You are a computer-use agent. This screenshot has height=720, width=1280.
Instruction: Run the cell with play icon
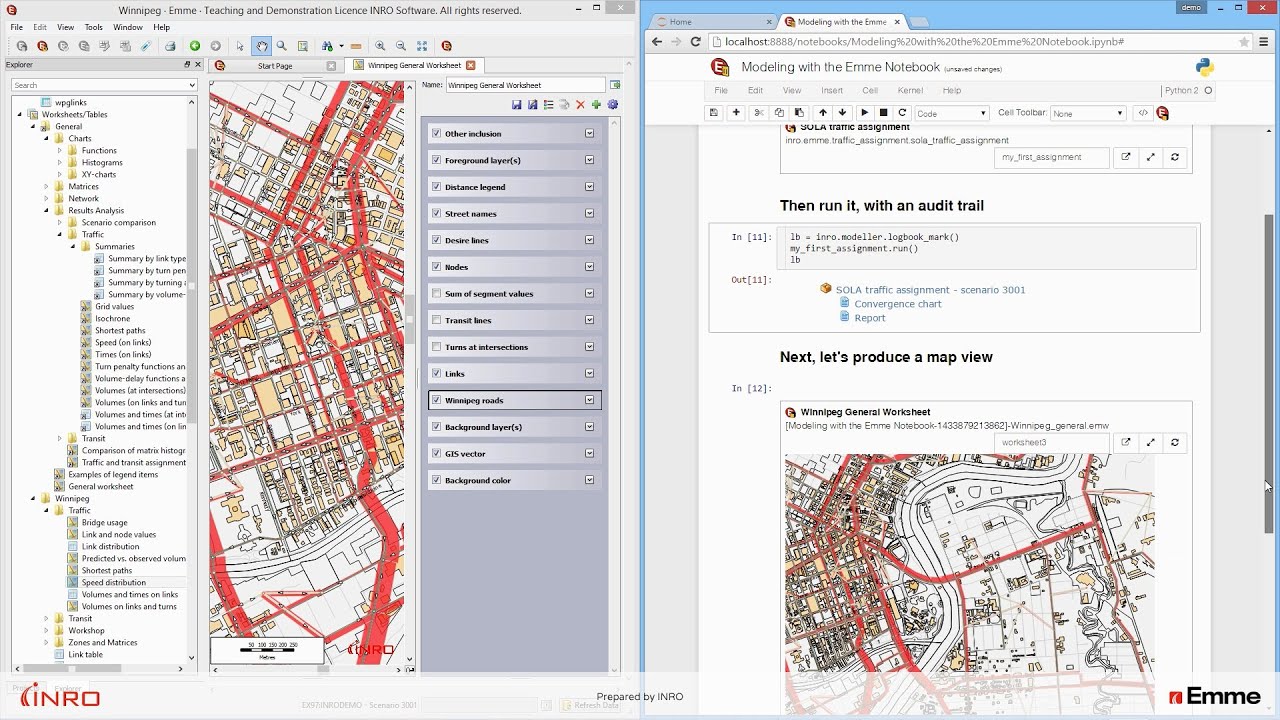[865, 113]
